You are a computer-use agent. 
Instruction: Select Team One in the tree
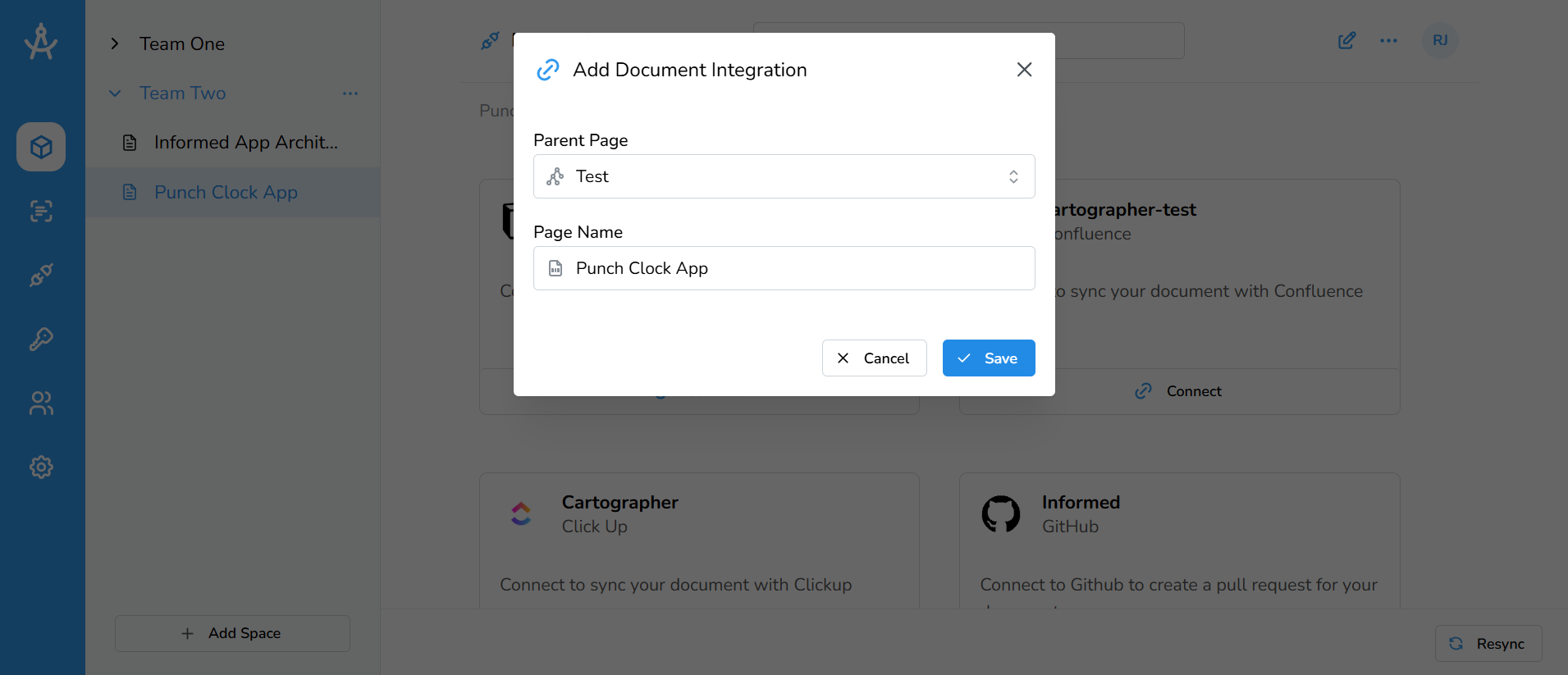(x=182, y=43)
